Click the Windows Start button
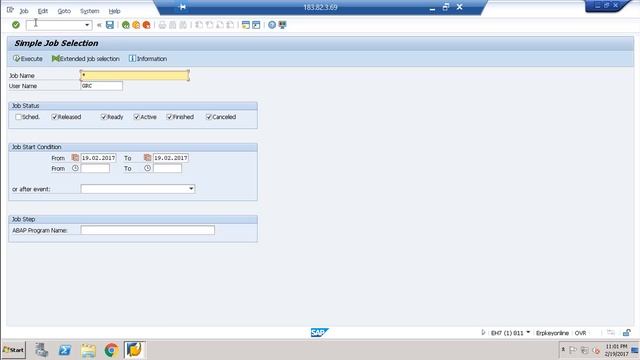The image size is (640, 360). pyautogui.click(x=14, y=350)
